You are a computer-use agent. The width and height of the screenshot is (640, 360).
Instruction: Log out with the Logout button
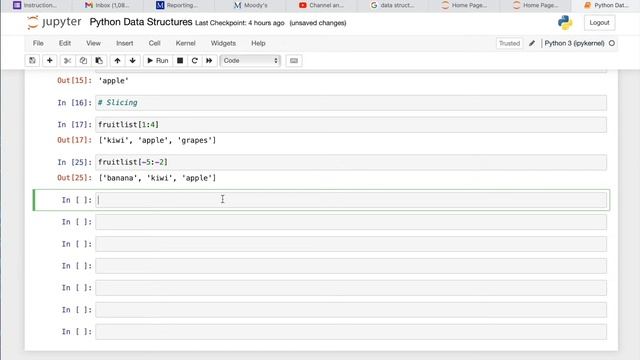pyautogui.click(x=599, y=23)
